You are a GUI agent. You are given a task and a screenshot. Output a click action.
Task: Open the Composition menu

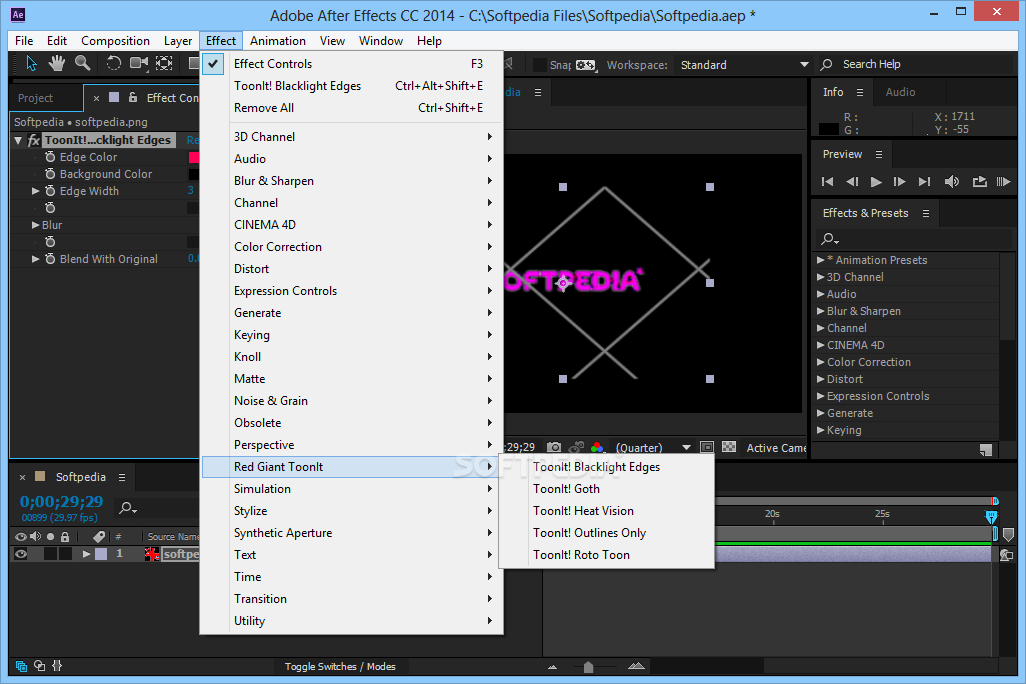pyautogui.click(x=115, y=41)
